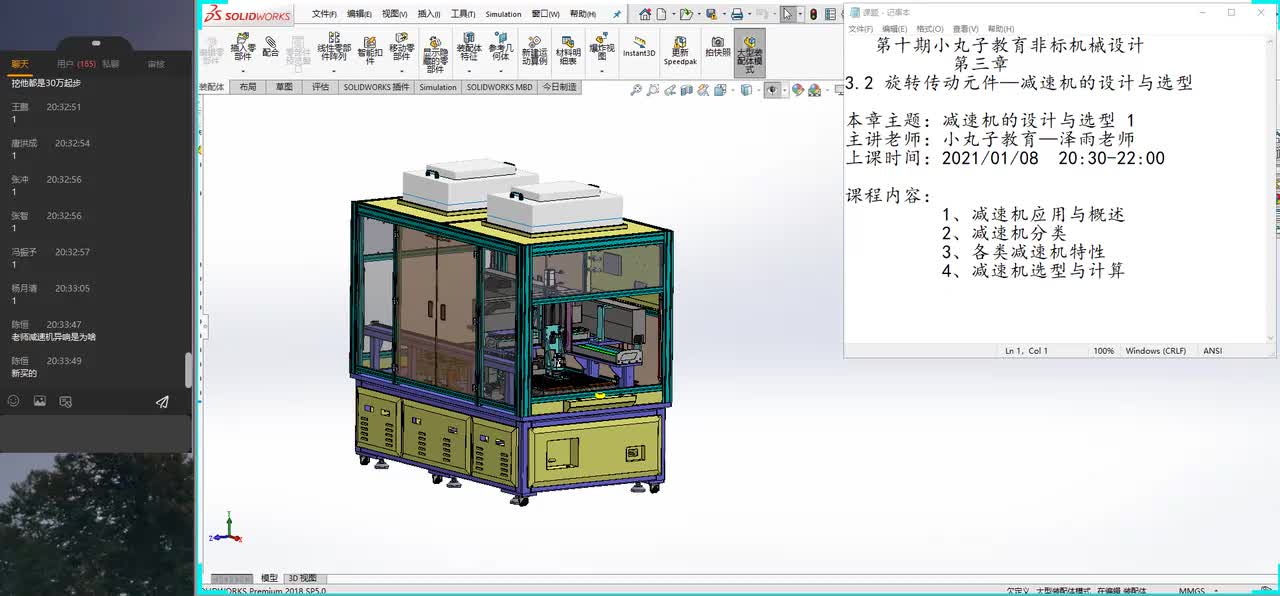1280x596 pixels.
Task: Switch to the 布局 command manager tab
Action: pos(247,87)
